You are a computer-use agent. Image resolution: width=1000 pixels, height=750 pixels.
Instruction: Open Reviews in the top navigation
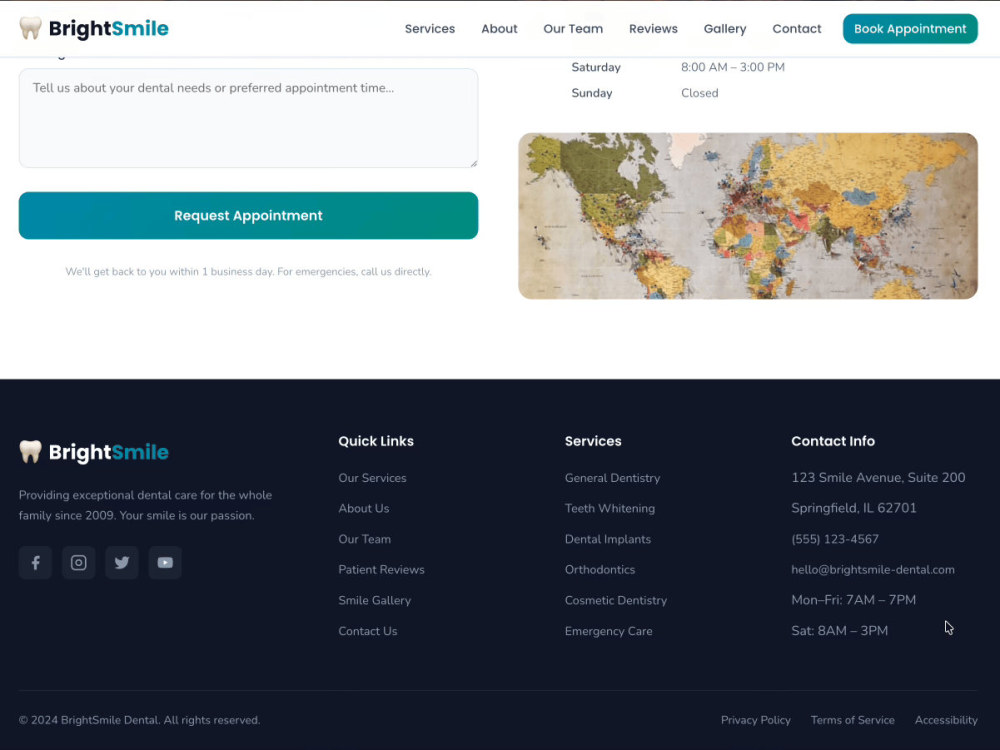(653, 29)
